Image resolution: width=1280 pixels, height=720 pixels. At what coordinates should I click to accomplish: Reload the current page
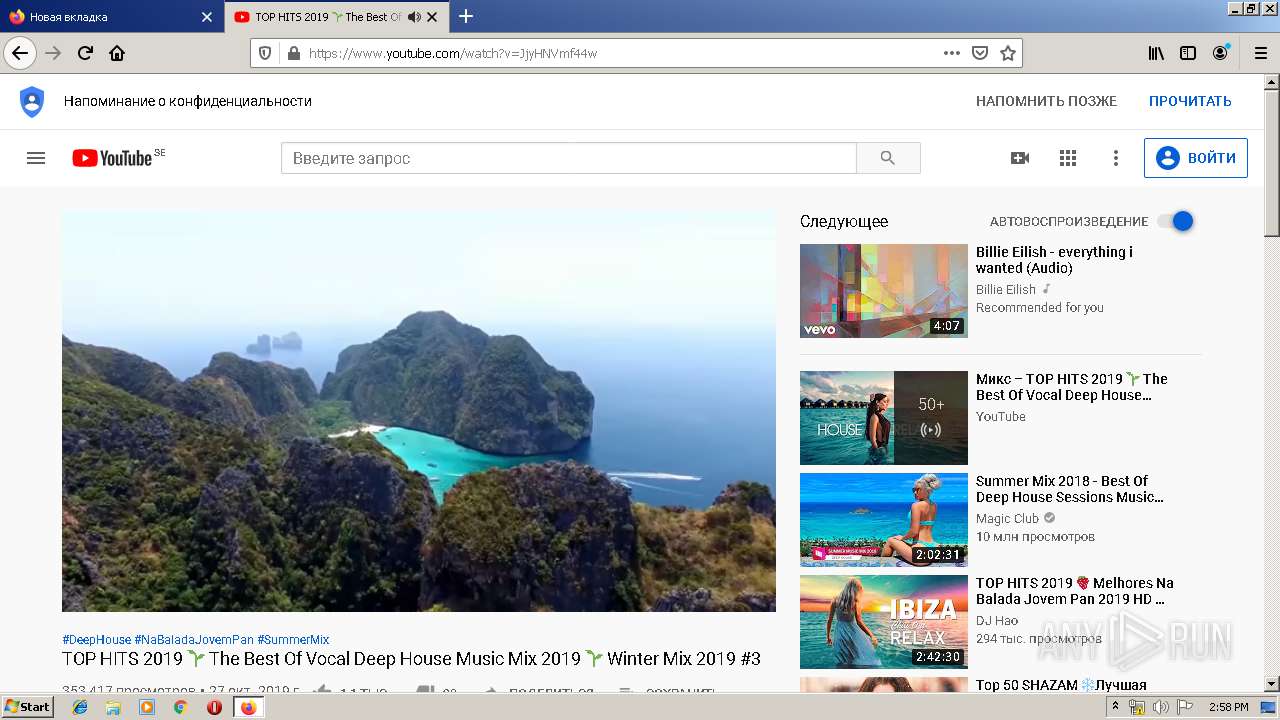coord(85,53)
